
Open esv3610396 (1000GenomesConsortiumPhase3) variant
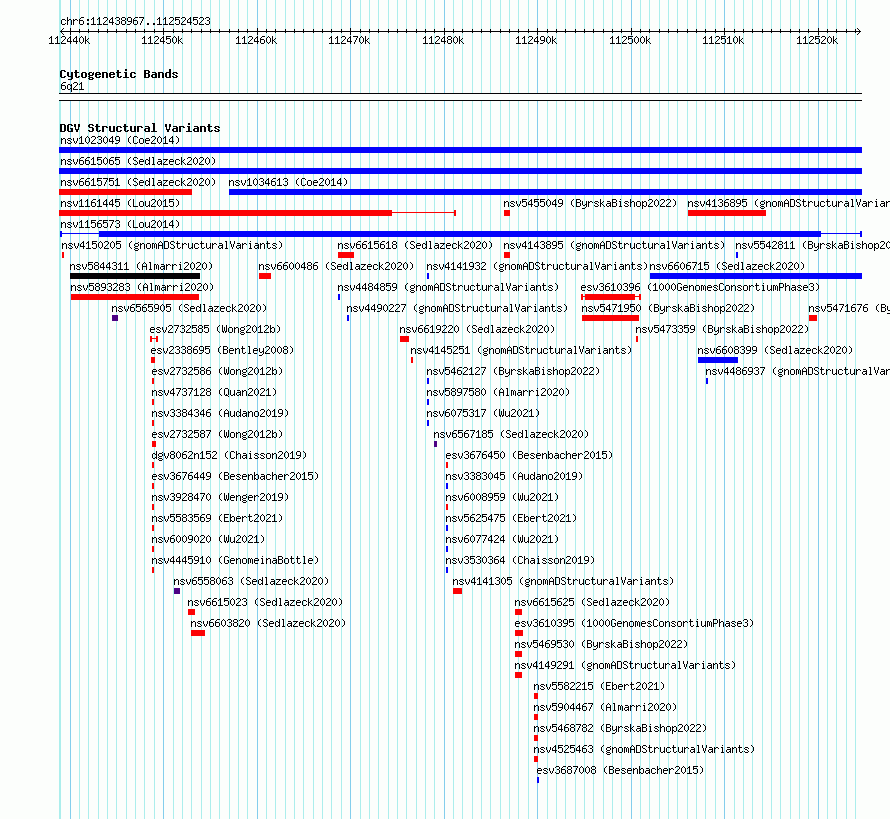(700, 287)
